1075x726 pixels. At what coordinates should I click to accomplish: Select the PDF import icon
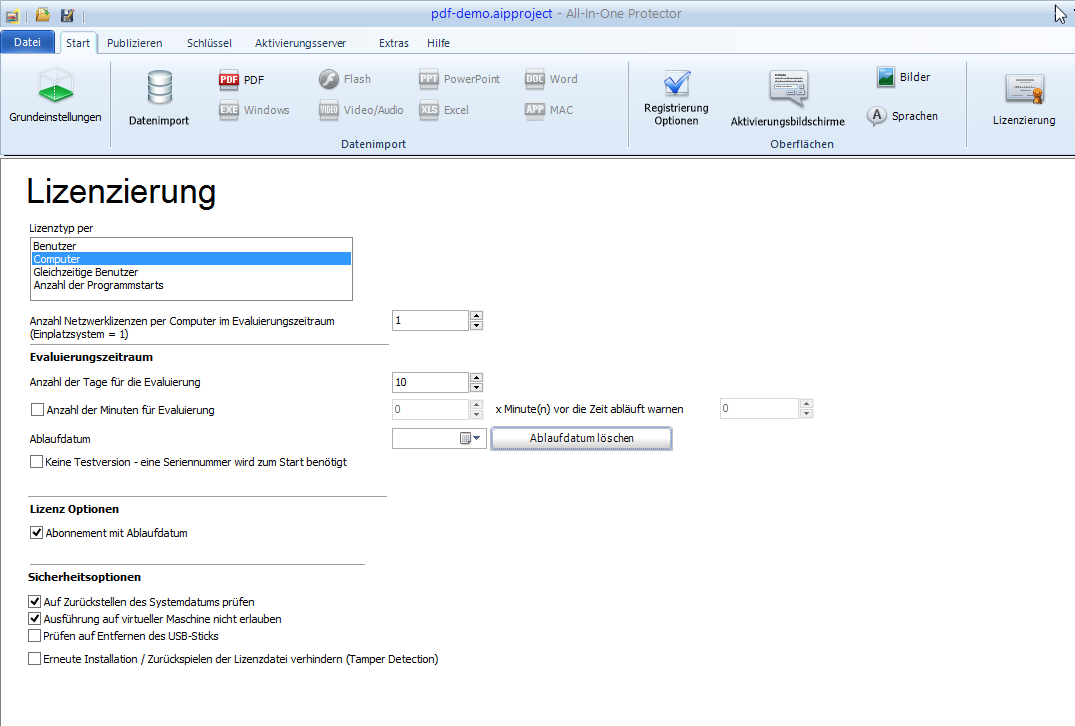pos(229,80)
